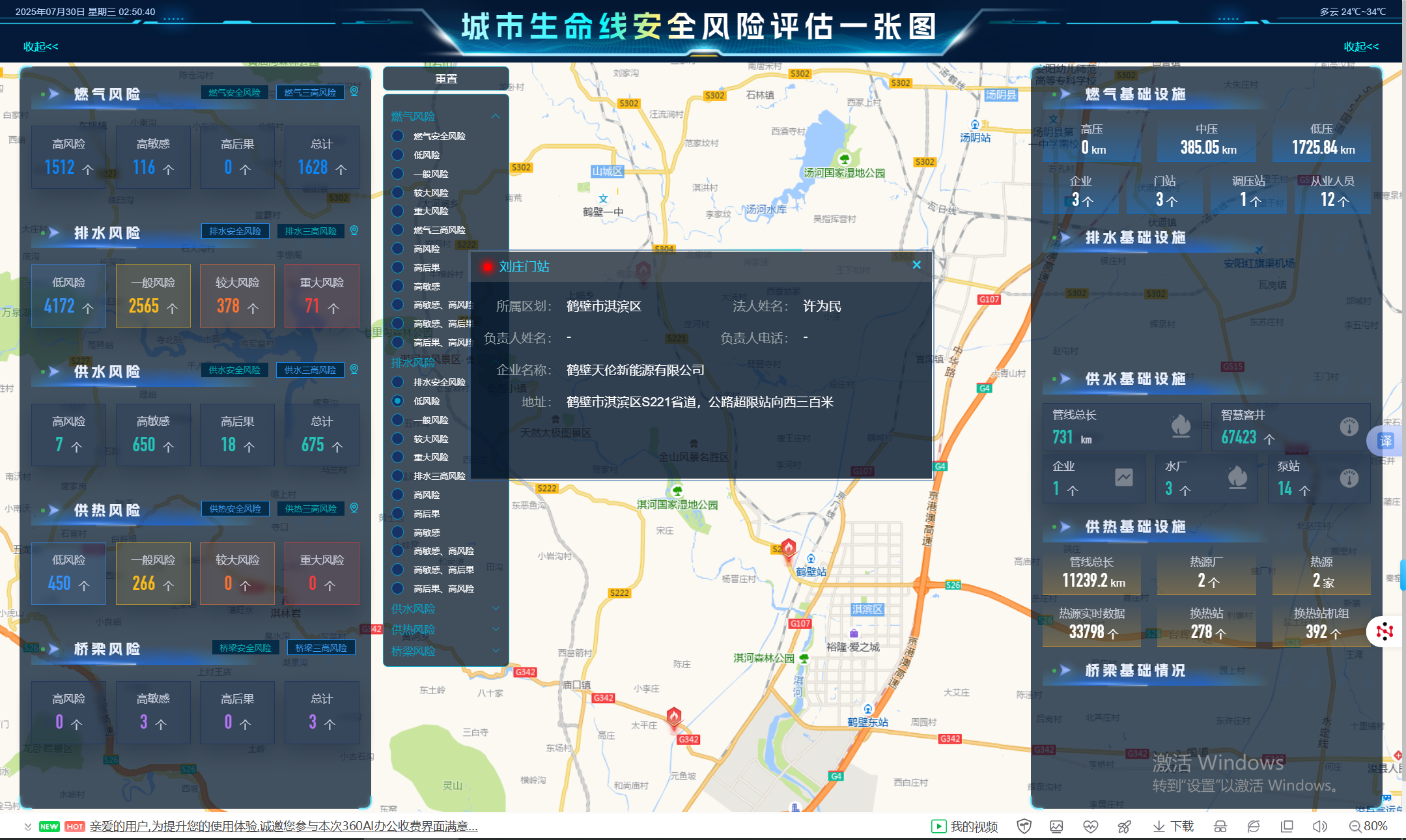Click the location pin icon in 排水风险 header
This screenshot has width=1406, height=840.
354,231
